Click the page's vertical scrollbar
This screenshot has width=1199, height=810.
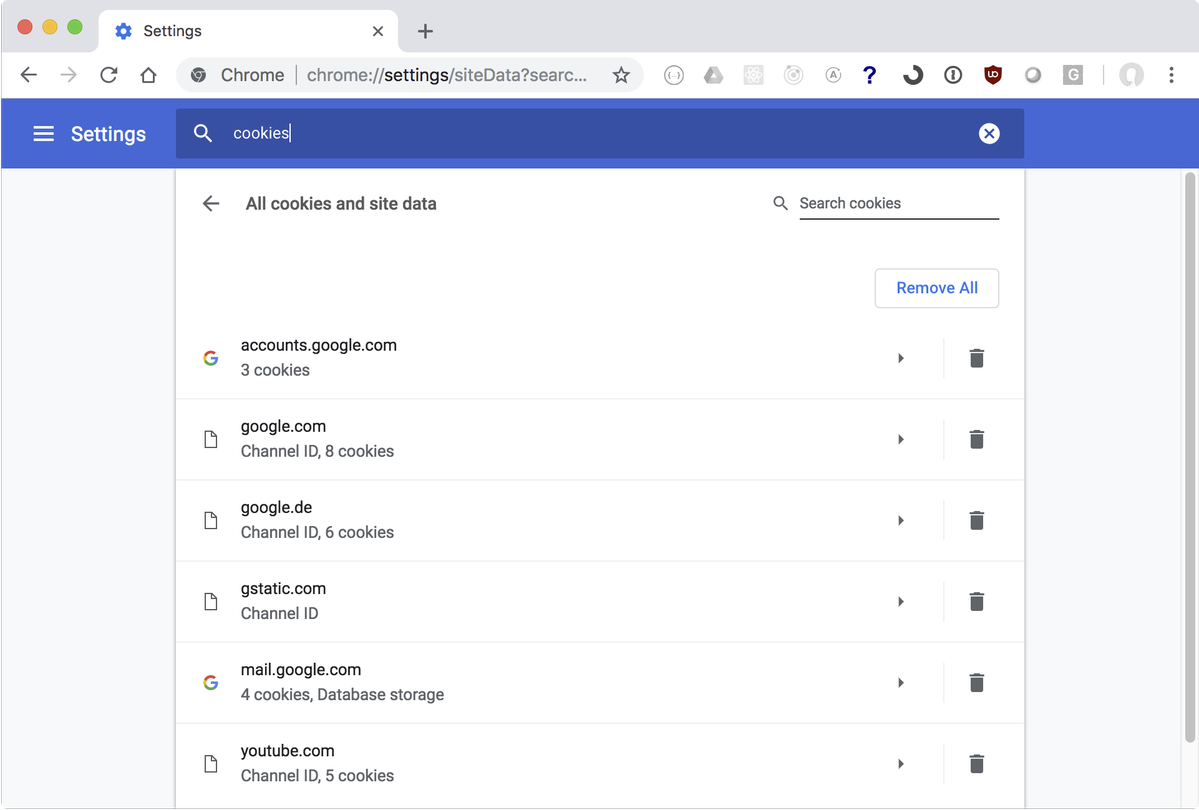pos(1190,450)
